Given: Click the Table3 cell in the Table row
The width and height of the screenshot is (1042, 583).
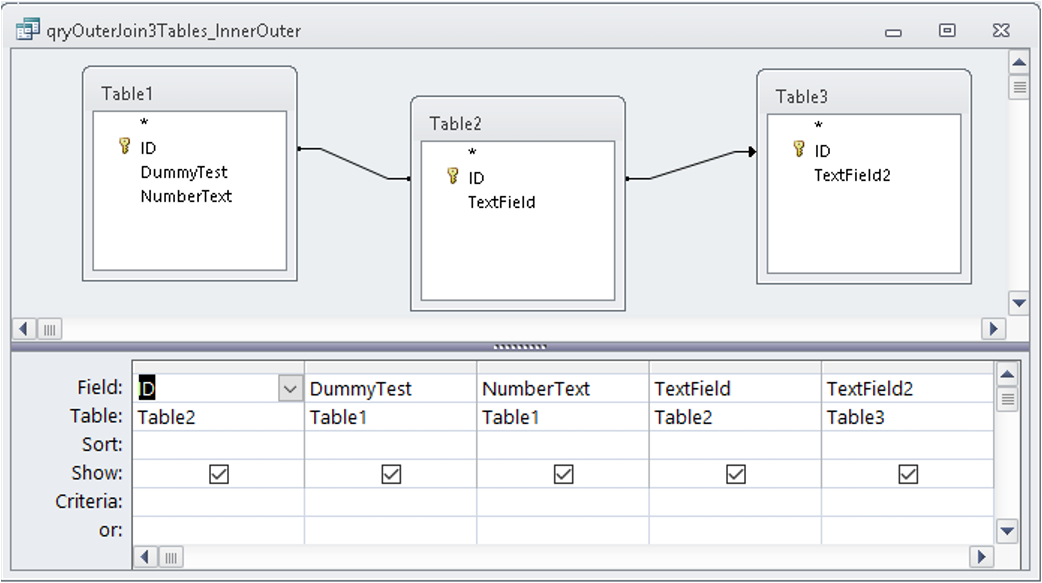Looking at the screenshot, I should click(908, 417).
